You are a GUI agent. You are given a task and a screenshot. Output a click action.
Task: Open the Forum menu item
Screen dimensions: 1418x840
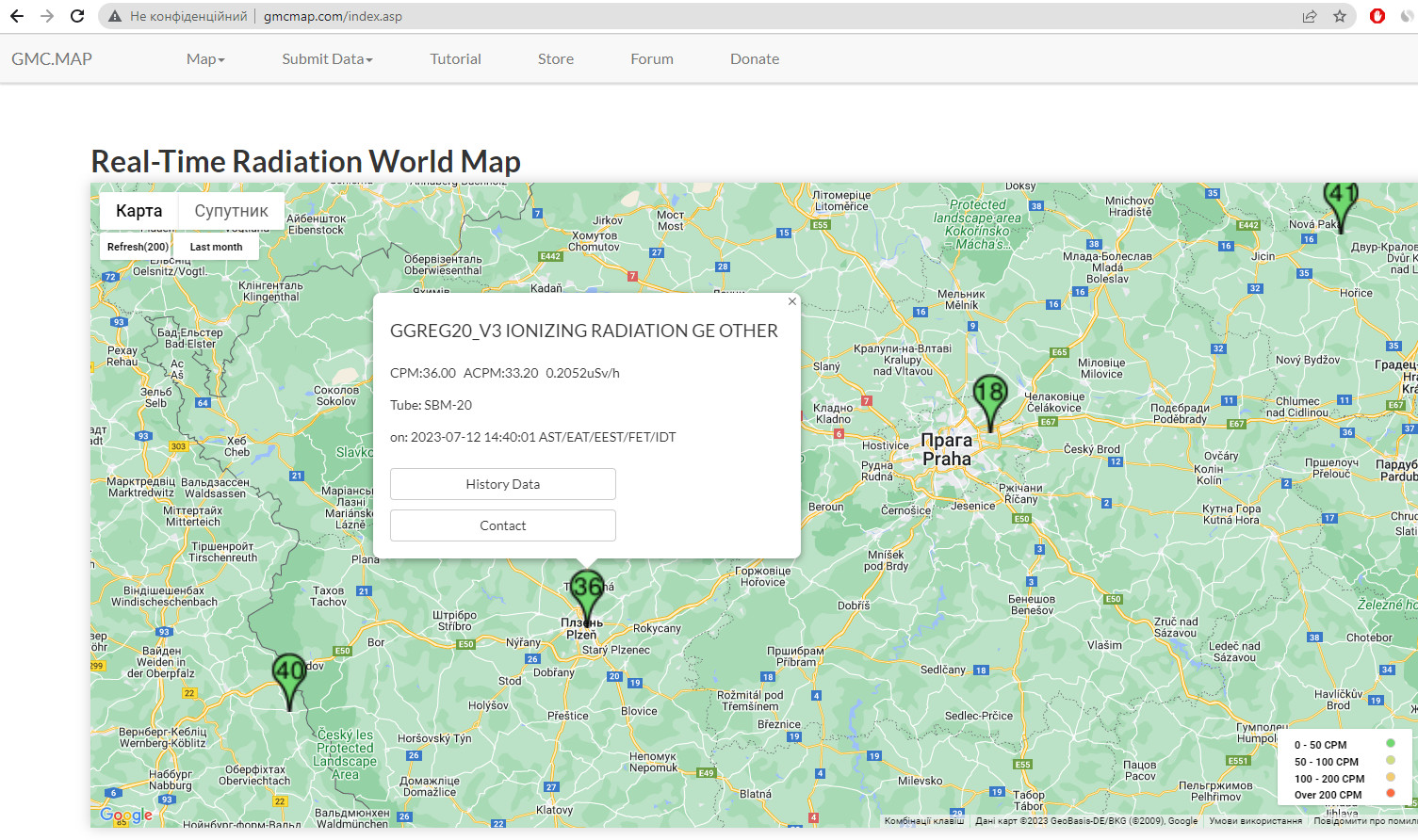tap(651, 58)
